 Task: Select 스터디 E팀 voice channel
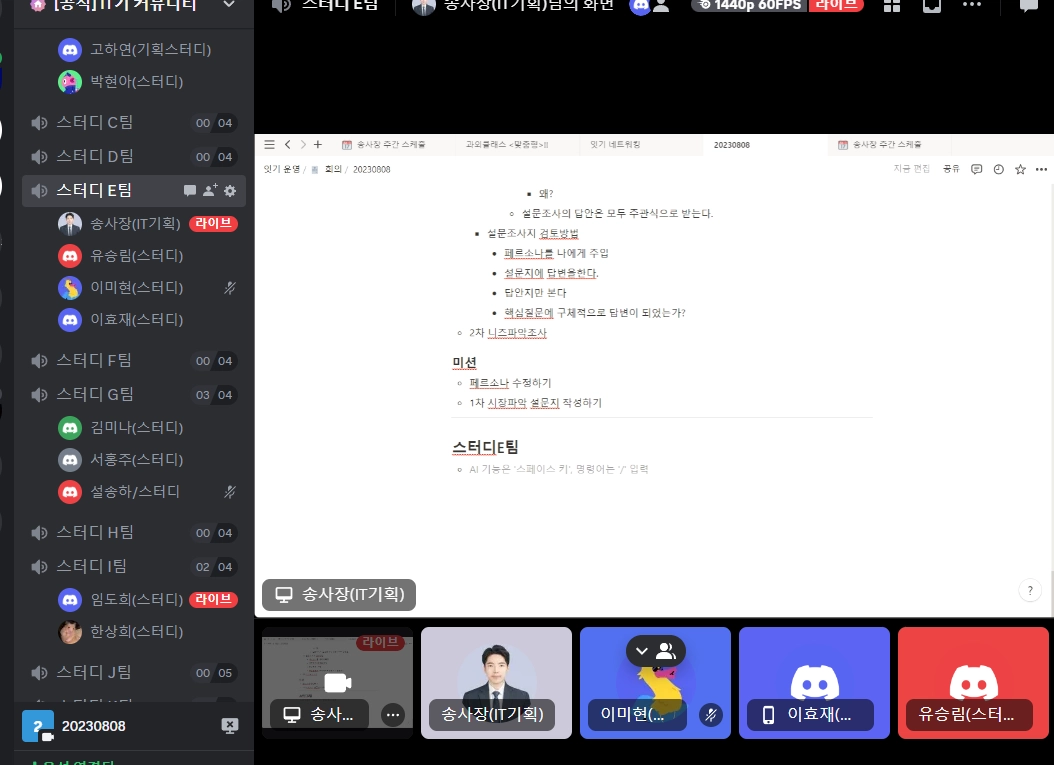(x=134, y=191)
